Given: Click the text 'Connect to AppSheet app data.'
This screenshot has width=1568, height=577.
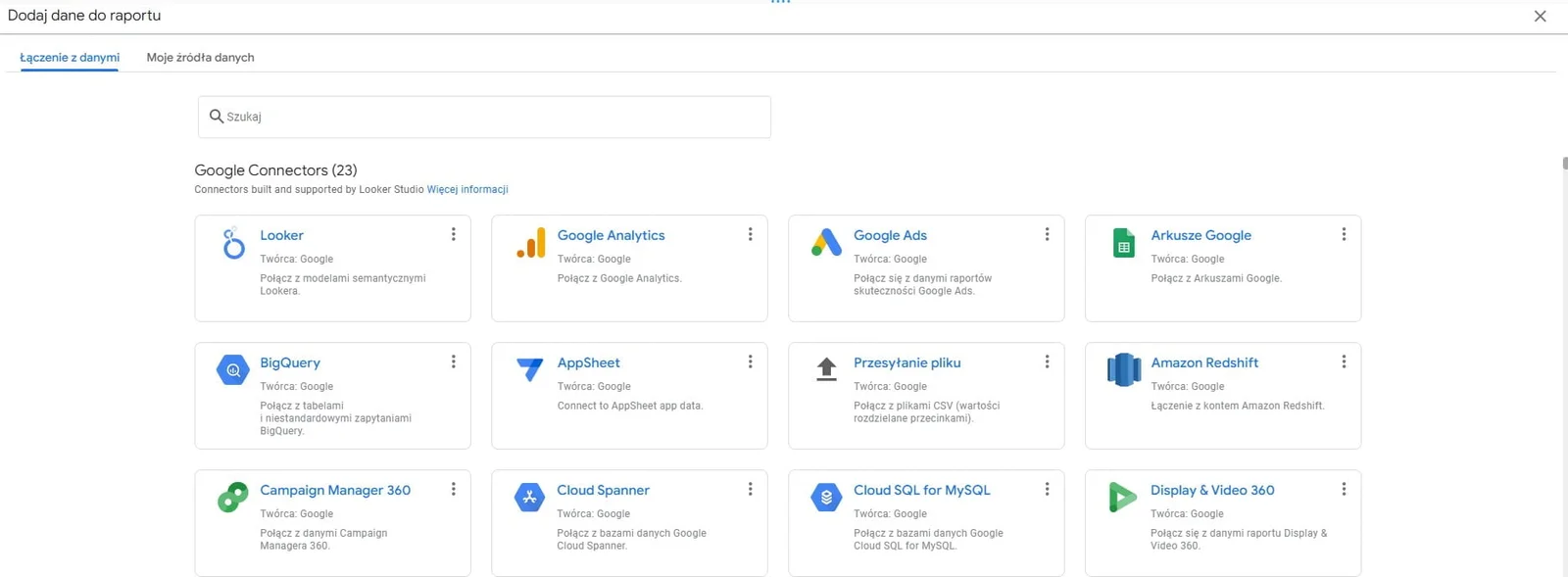Looking at the screenshot, I should (630, 406).
